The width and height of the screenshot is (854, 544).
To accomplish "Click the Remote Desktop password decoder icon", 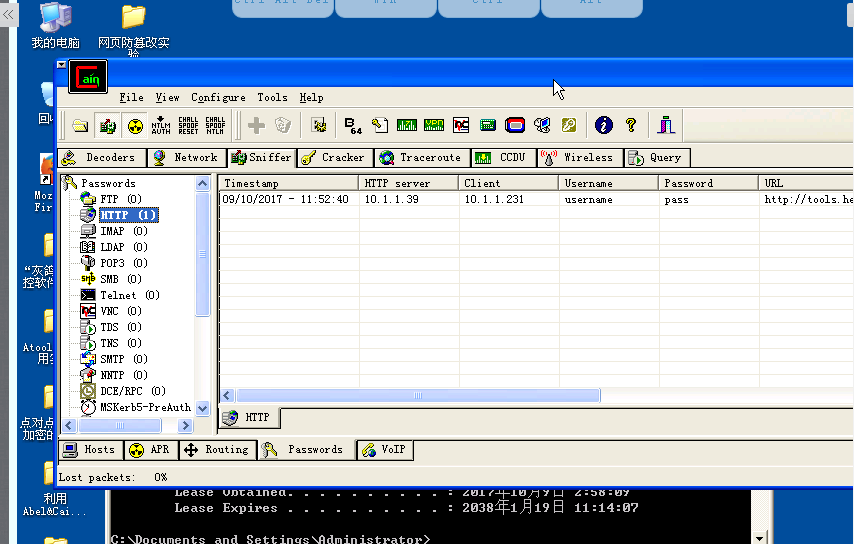I will tap(542, 126).
